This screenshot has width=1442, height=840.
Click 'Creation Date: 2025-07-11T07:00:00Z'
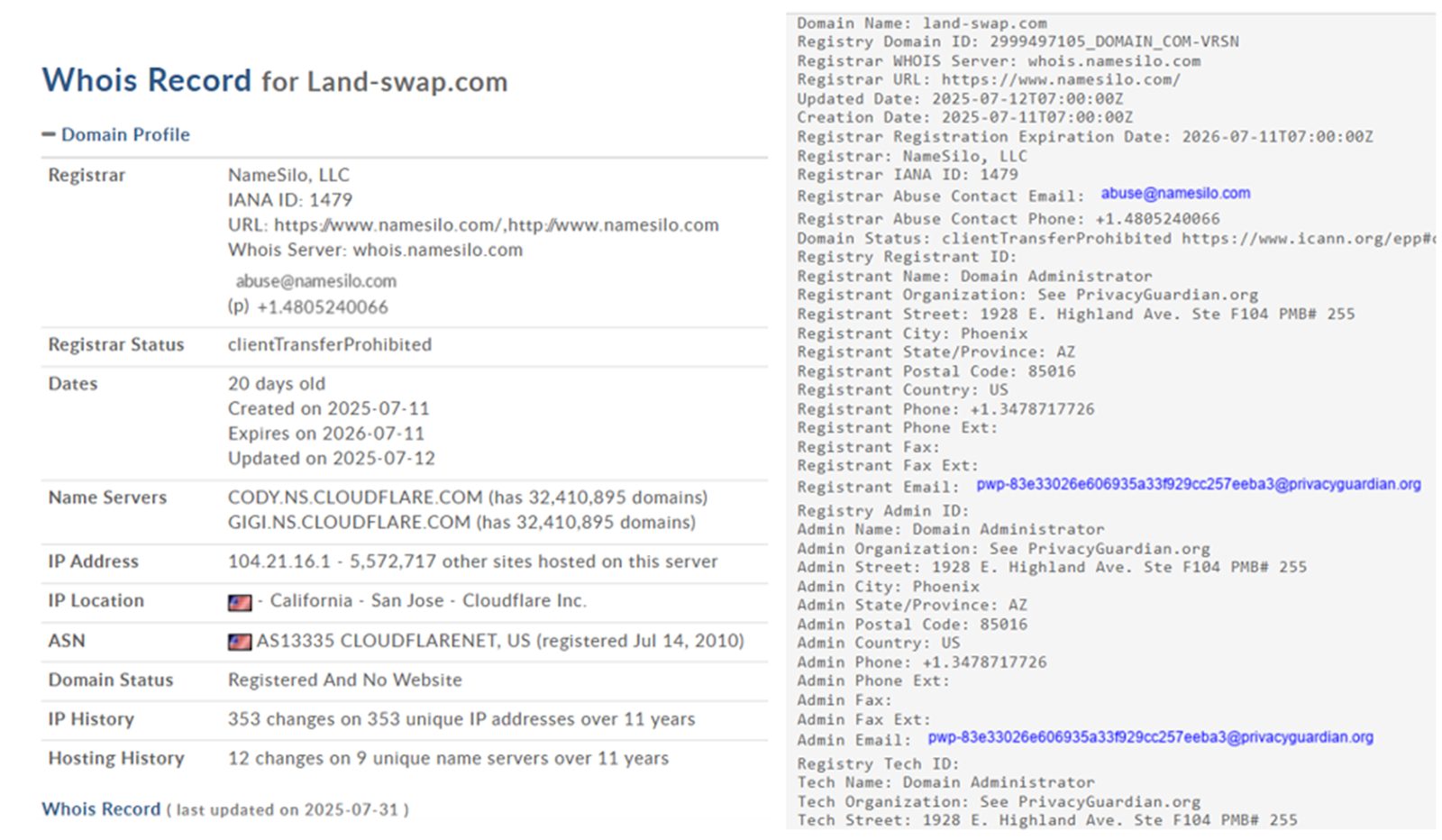(964, 117)
